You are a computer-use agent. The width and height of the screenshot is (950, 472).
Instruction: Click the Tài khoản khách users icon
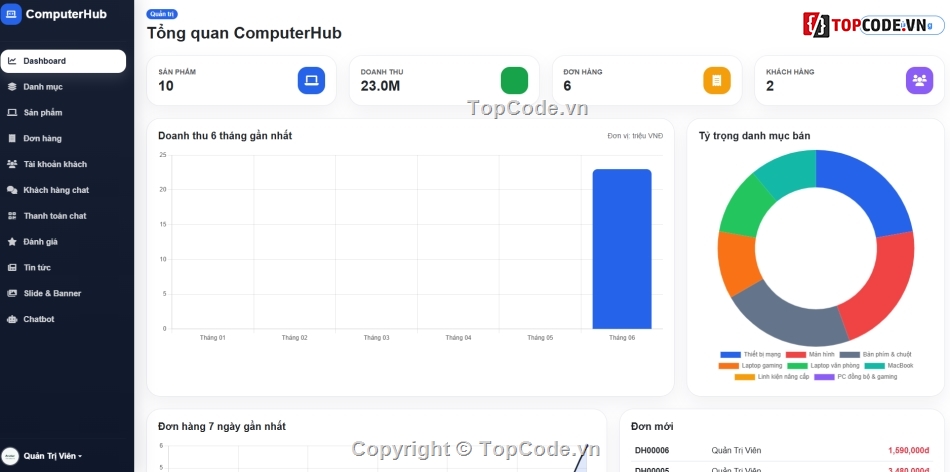click(x=12, y=164)
